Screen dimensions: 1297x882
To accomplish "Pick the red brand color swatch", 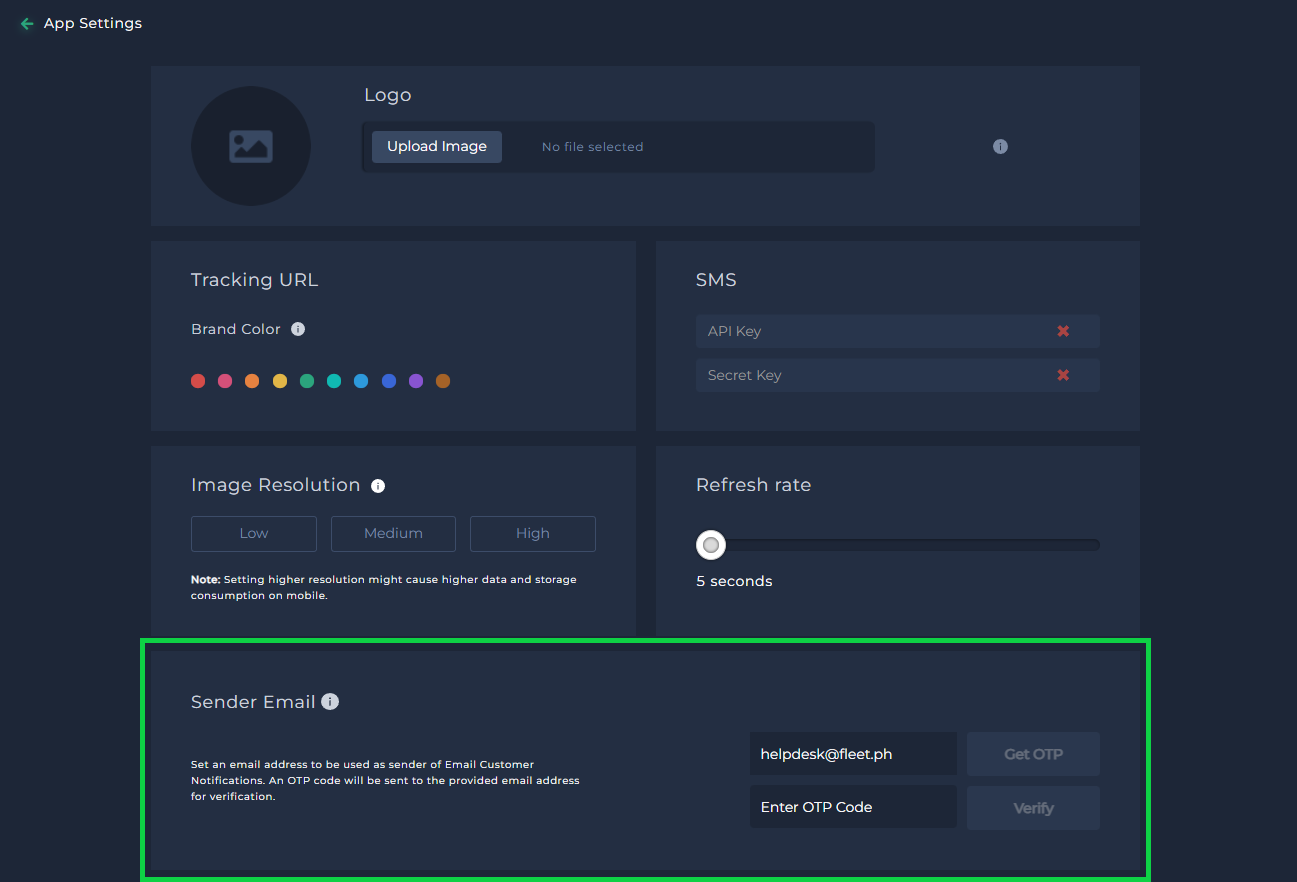I will [198, 381].
